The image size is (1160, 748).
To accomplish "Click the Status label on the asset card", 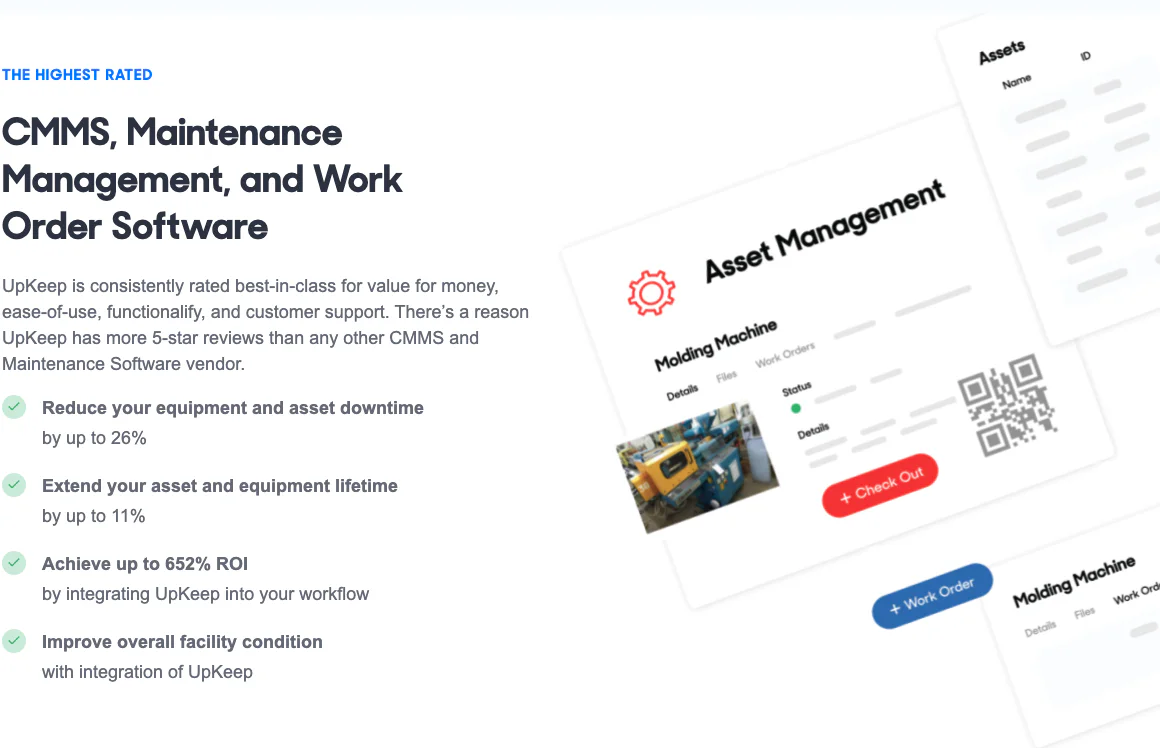I will [797, 388].
